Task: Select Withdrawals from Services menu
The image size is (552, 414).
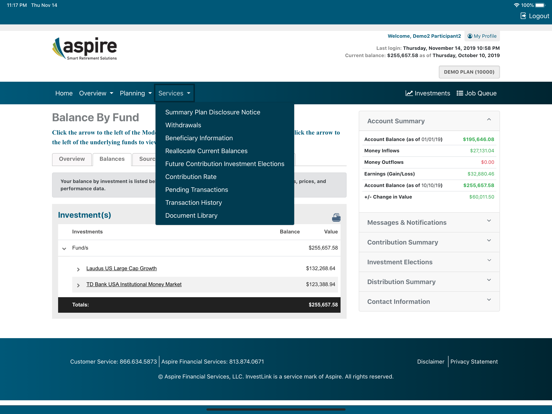Action: pos(183,125)
